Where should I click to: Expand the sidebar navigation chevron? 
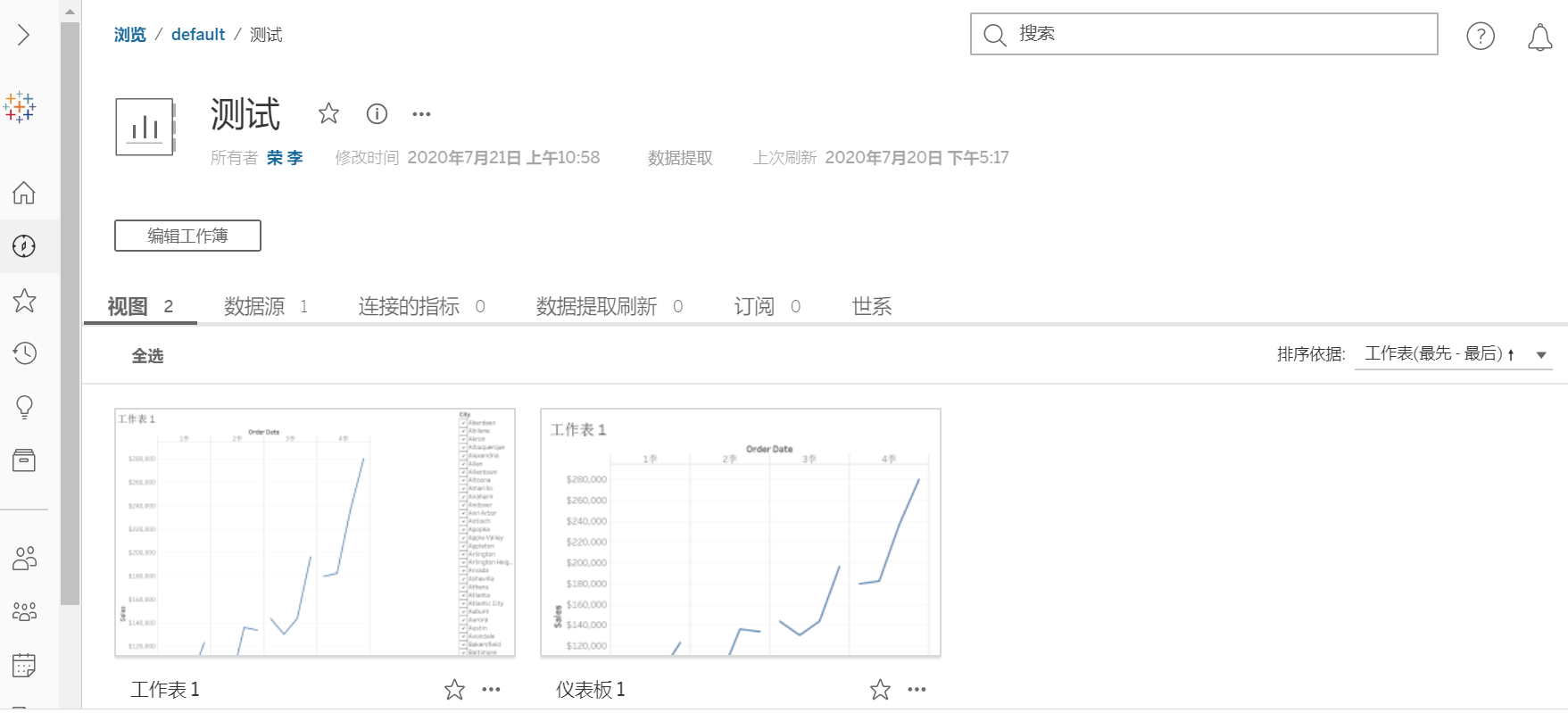point(24,35)
